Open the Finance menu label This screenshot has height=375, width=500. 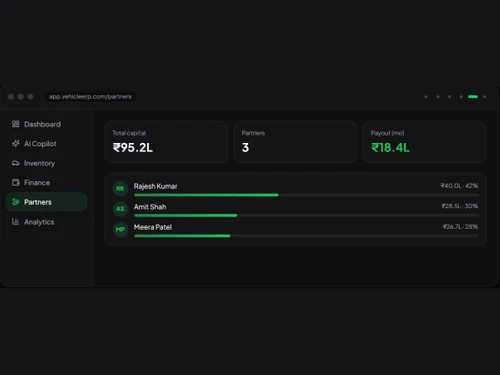point(37,183)
